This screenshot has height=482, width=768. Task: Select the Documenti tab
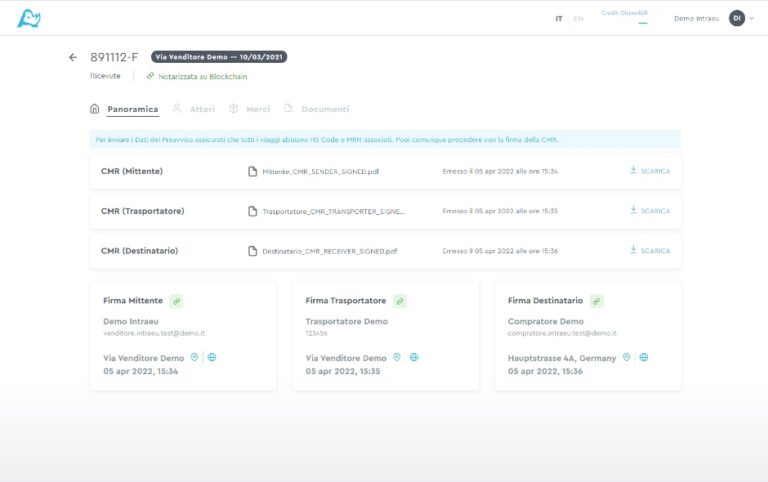tap(317, 108)
